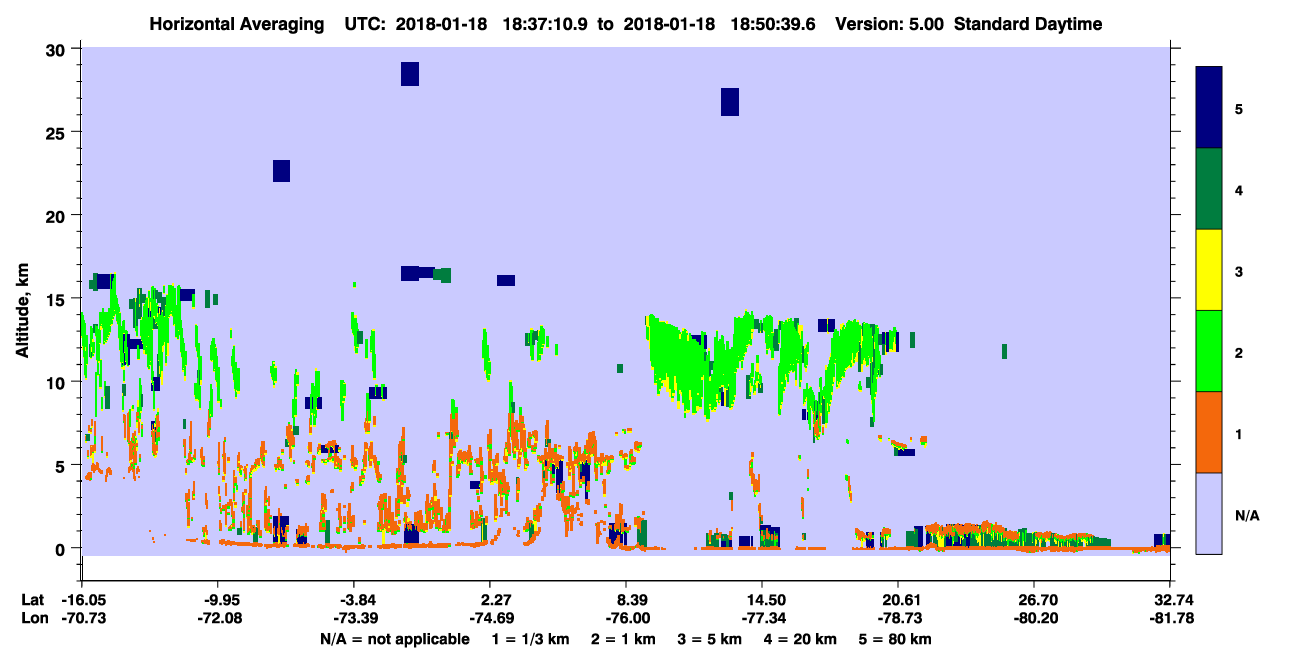The width and height of the screenshot is (1300, 667).
Task: Click the longitude value -73.39
Action: pos(358,618)
